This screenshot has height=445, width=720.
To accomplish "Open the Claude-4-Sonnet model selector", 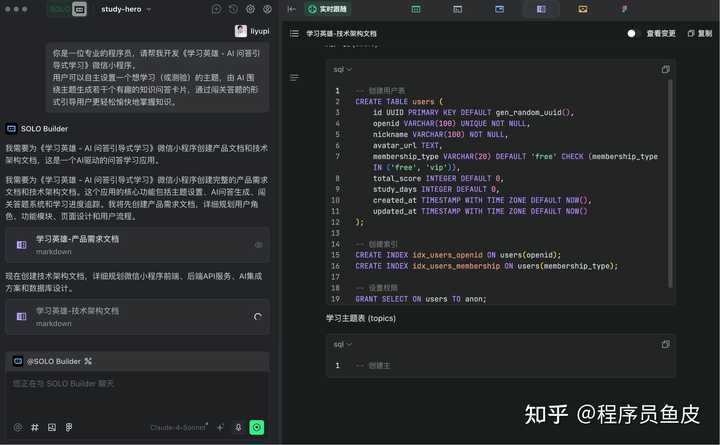I will pyautogui.click(x=179, y=427).
